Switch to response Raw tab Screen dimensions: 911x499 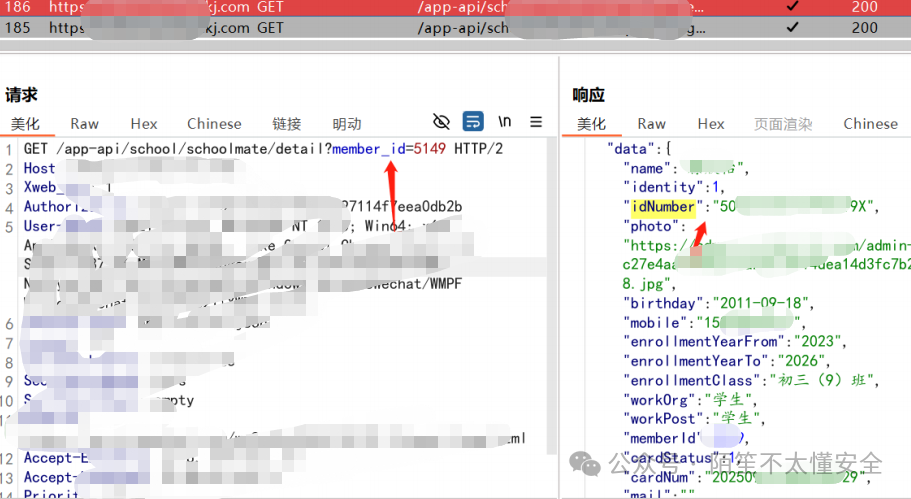coord(651,124)
